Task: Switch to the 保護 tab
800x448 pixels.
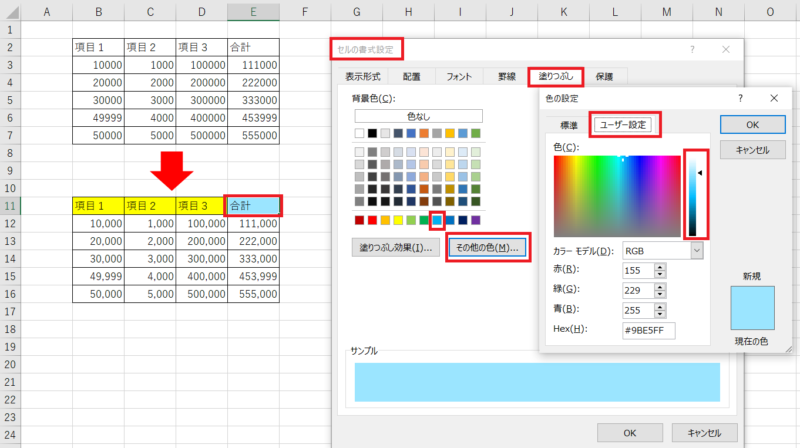Action: tap(604, 77)
